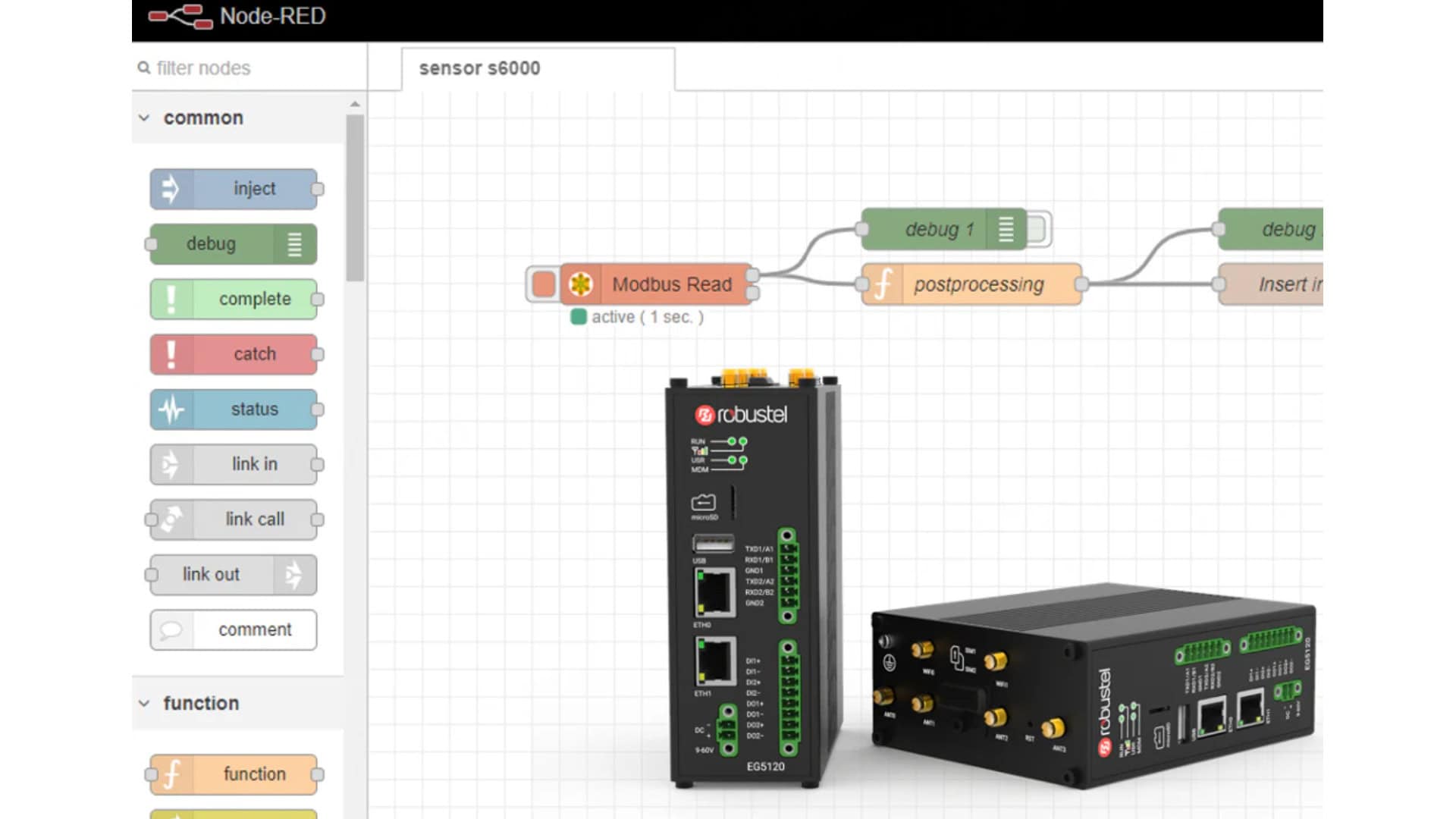The image size is (1456, 819).
Task: Click the link out node arrow icon
Action: pos(296,574)
